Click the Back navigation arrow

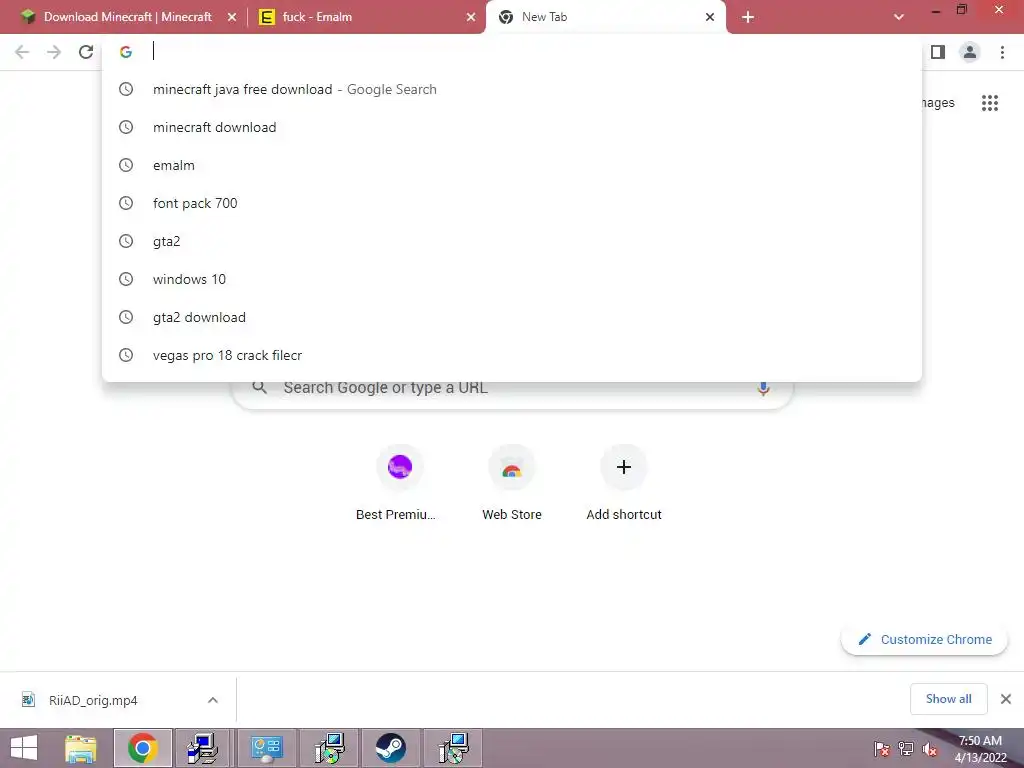[x=22, y=52]
